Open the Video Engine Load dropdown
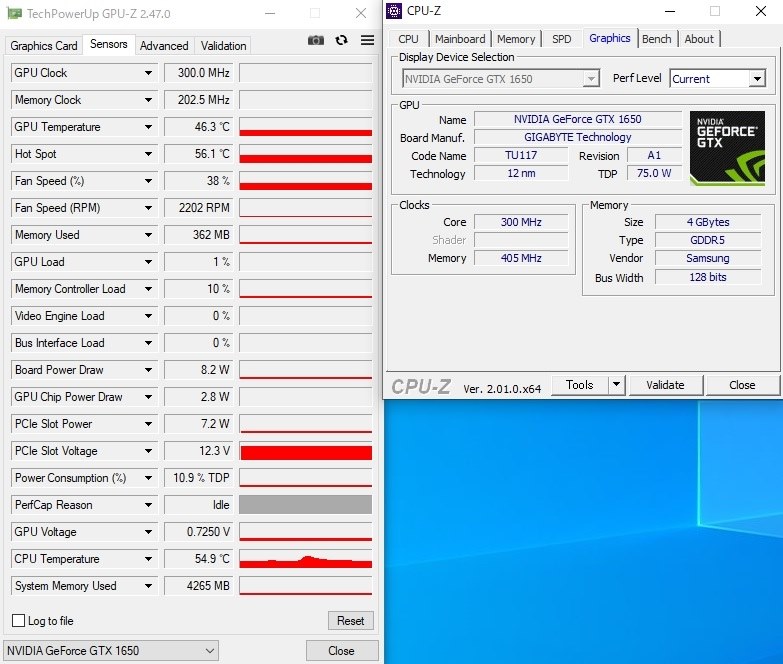Image resolution: width=783 pixels, height=664 pixels. pos(148,316)
